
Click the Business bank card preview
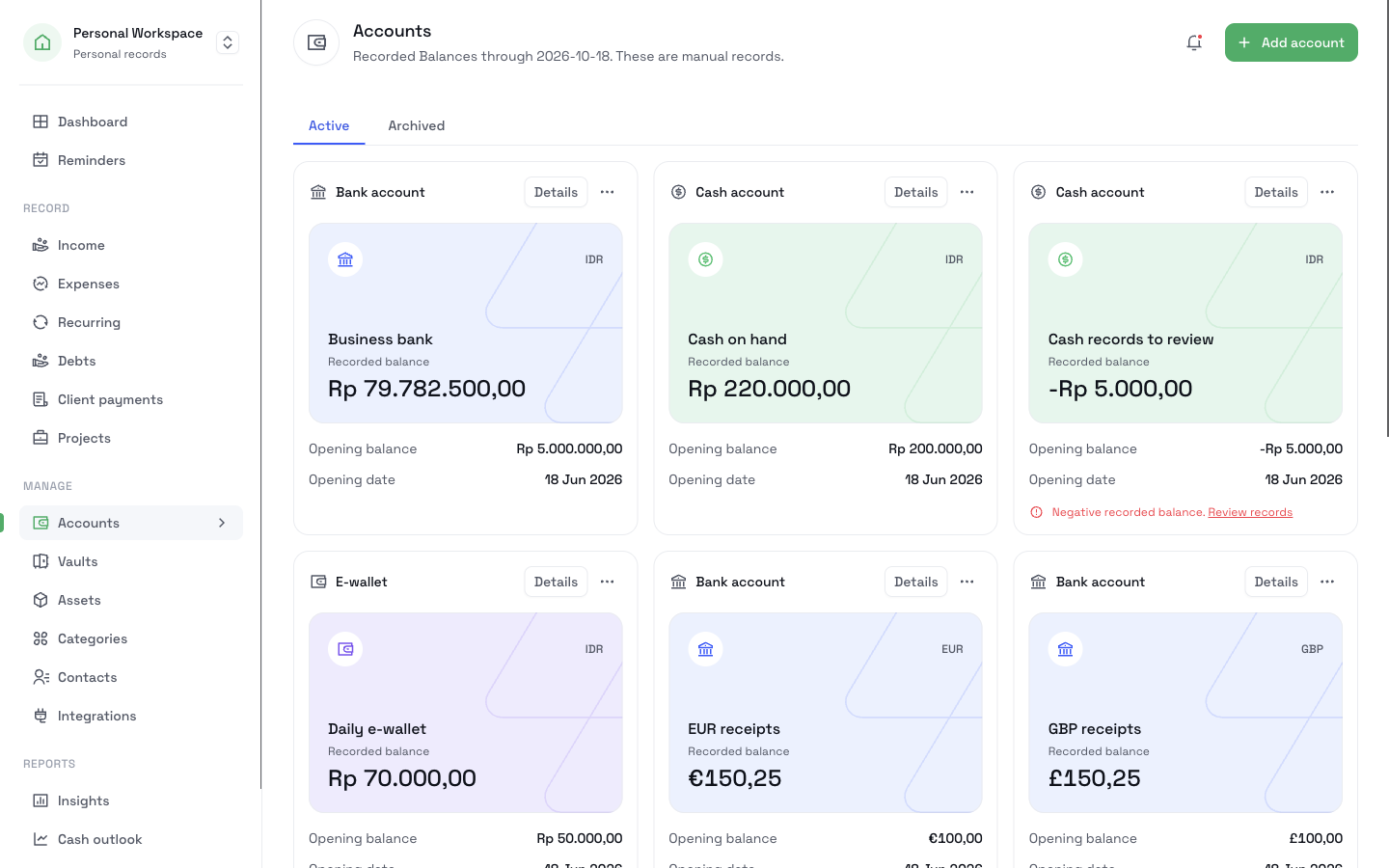tap(465, 323)
